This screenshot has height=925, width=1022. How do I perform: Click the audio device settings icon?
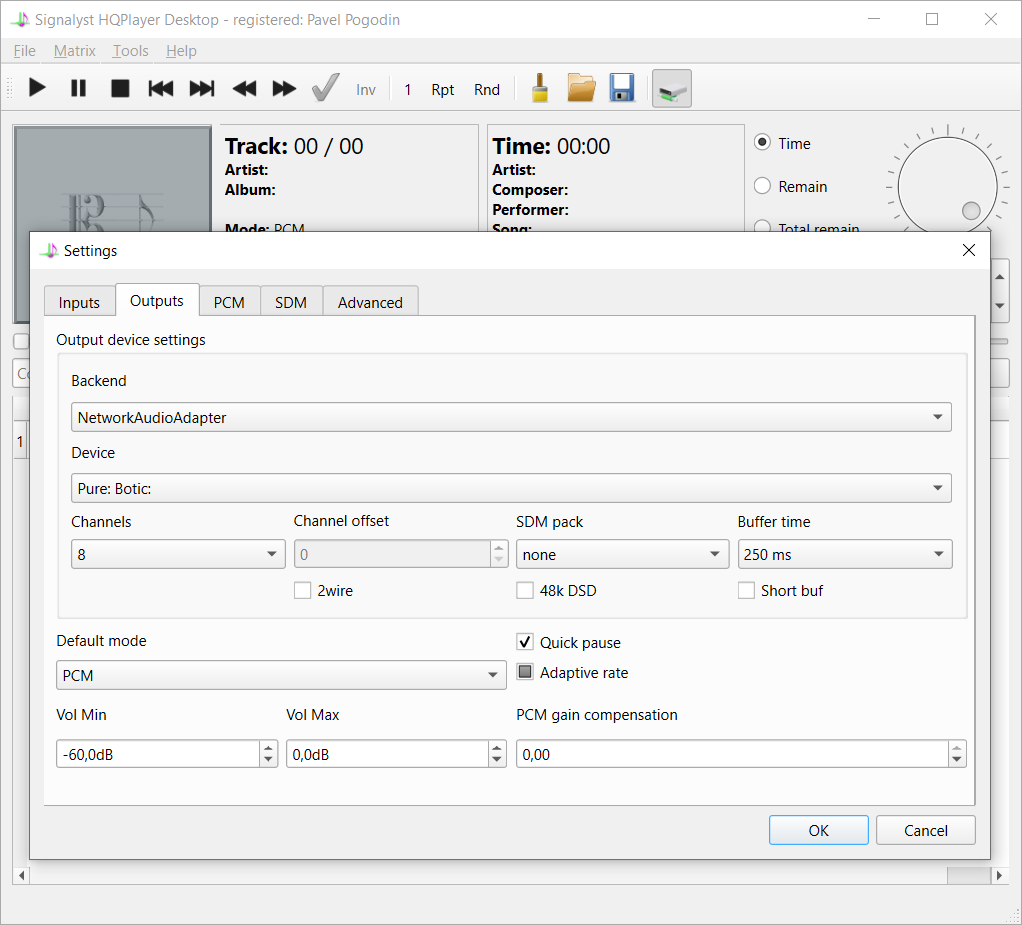pyautogui.click(x=671, y=89)
